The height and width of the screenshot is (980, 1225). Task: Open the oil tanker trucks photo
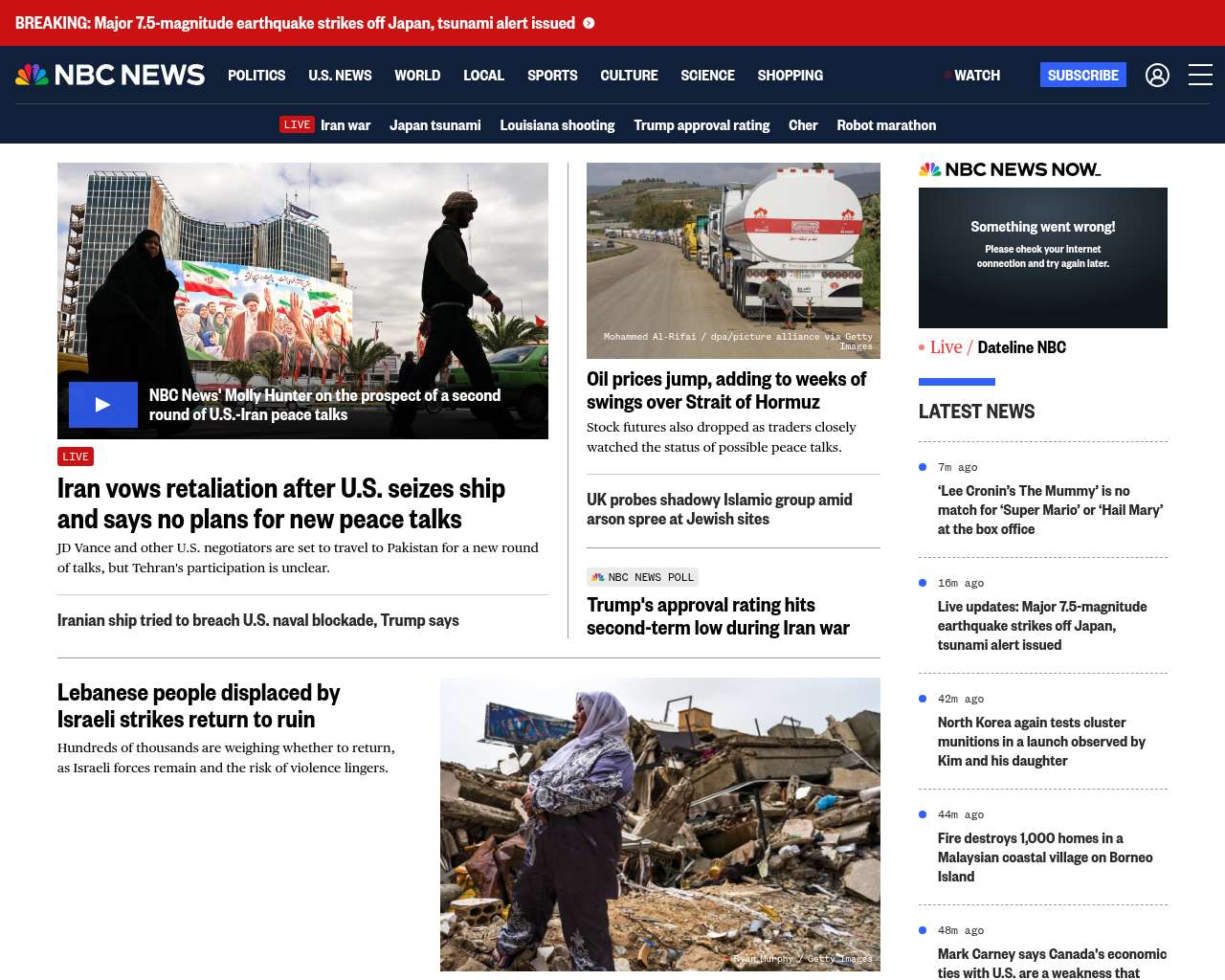coord(733,260)
